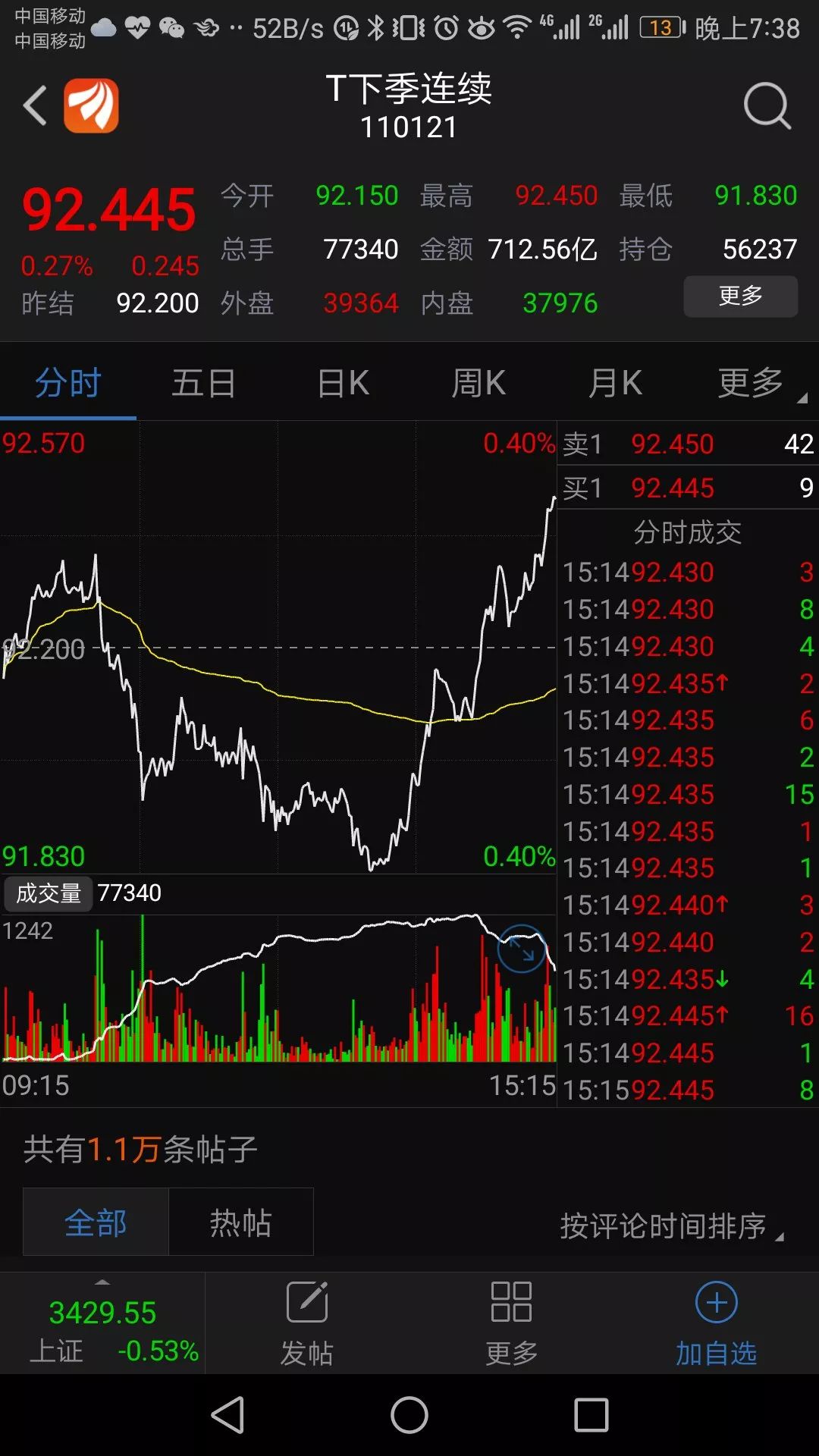
Task: Tap the 92.440↑ trade row
Action: click(x=688, y=905)
